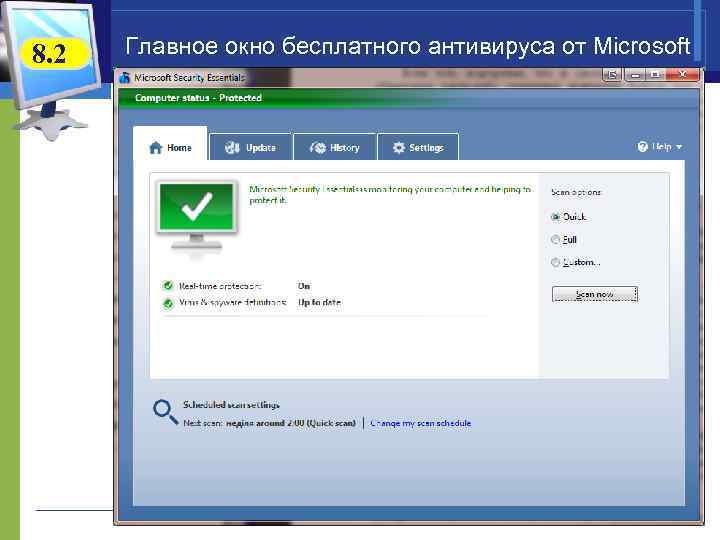Click the Microsoft Security Essentials title icon
The width and height of the screenshot is (720, 540).
tap(124, 78)
